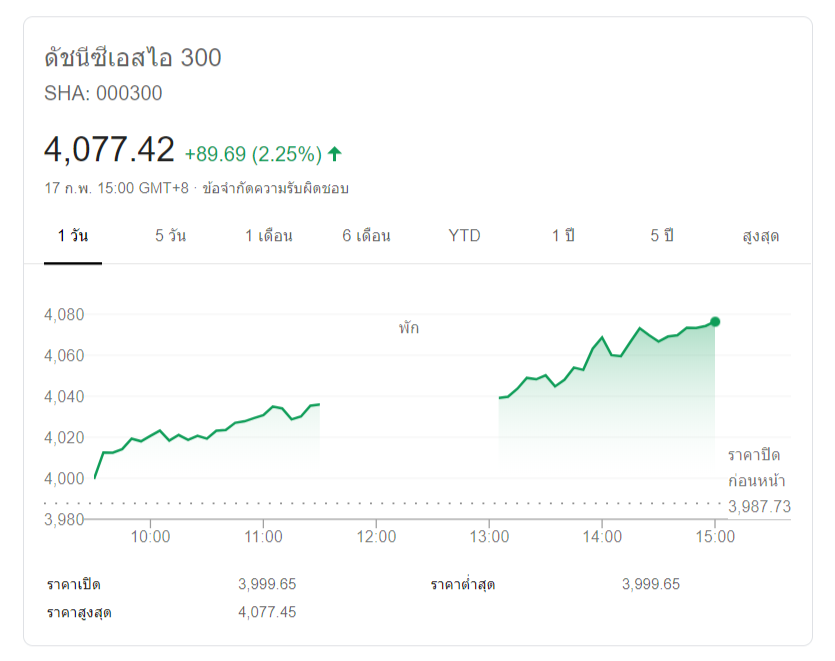835x661 pixels.
Task: Select the สูงสุด range tab
Action: [x=760, y=236]
